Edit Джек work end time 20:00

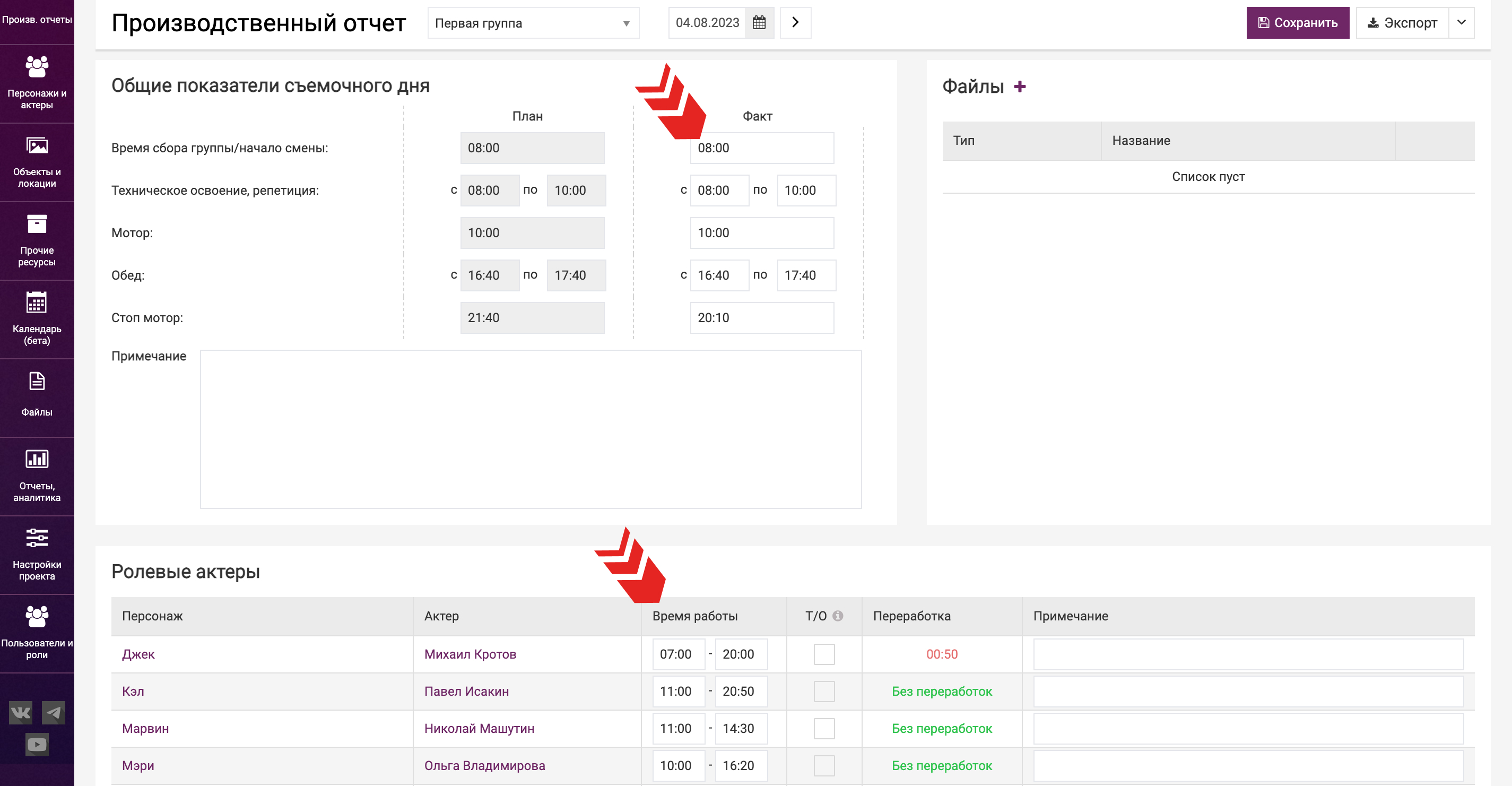741,654
